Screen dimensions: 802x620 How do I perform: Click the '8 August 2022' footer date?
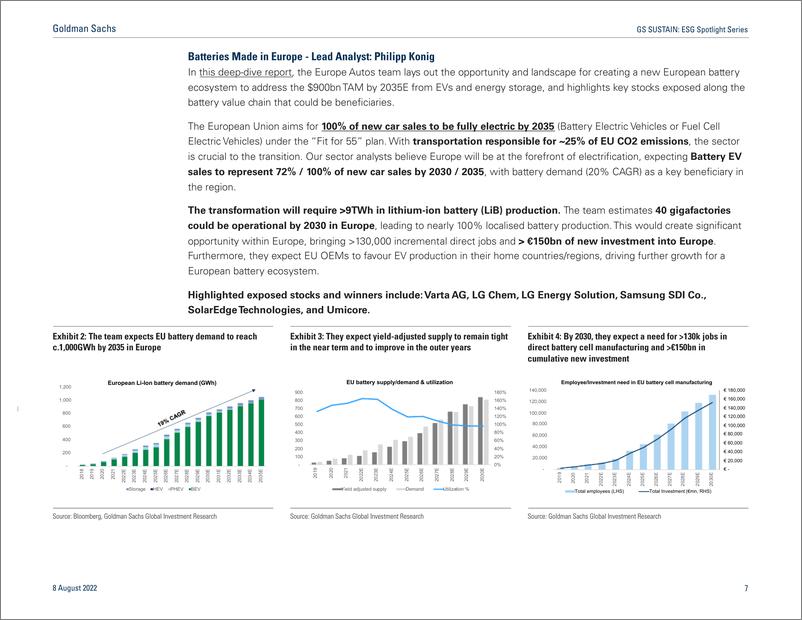pos(75,588)
